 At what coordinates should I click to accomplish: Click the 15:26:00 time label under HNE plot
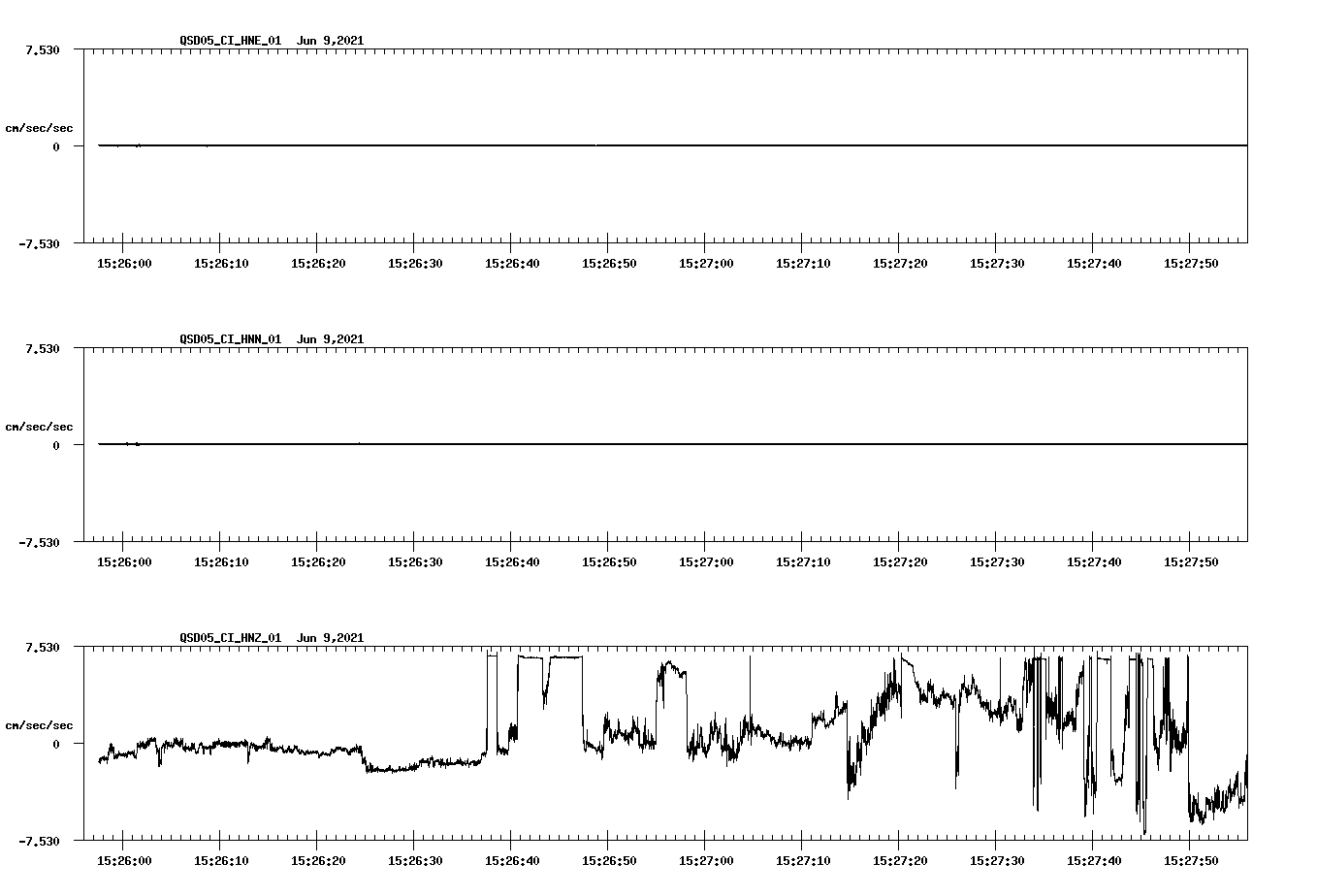pyautogui.click(x=124, y=263)
